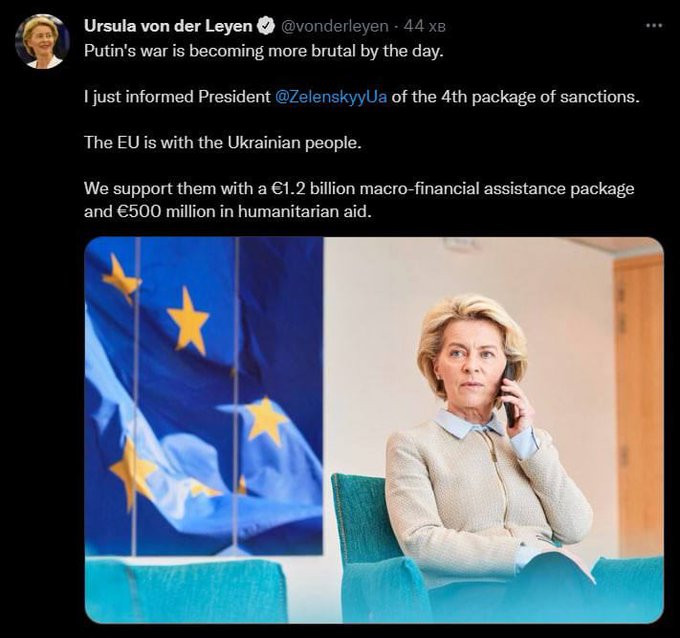The width and height of the screenshot is (680, 638).
Task: Click the text '€500 million in humanitarian aid'
Action: click(245, 212)
